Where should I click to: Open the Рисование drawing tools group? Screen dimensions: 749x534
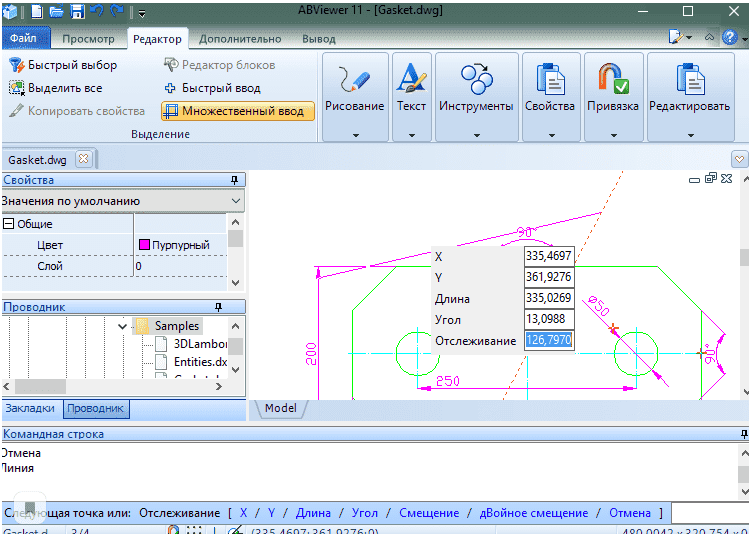tap(354, 94)
